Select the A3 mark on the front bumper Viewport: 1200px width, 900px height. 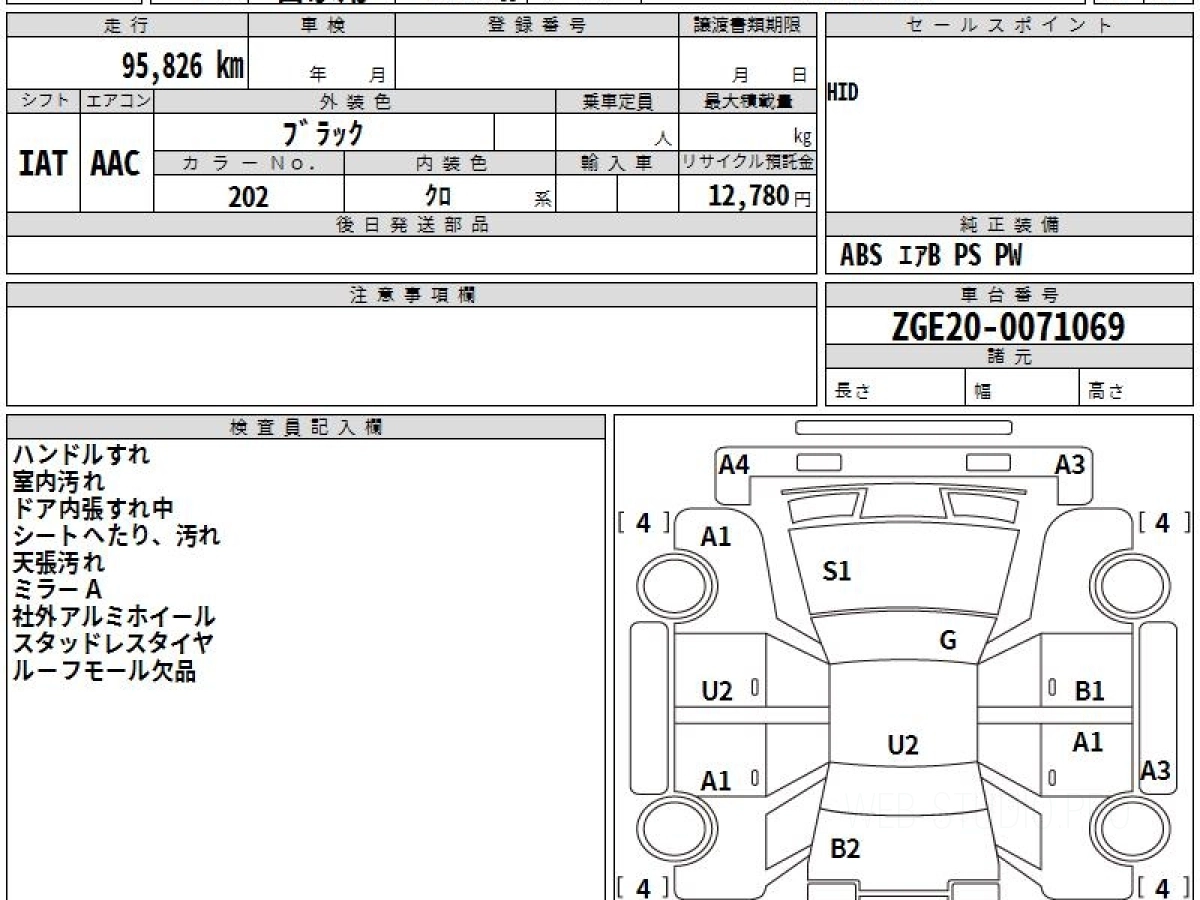point(1070,464)
